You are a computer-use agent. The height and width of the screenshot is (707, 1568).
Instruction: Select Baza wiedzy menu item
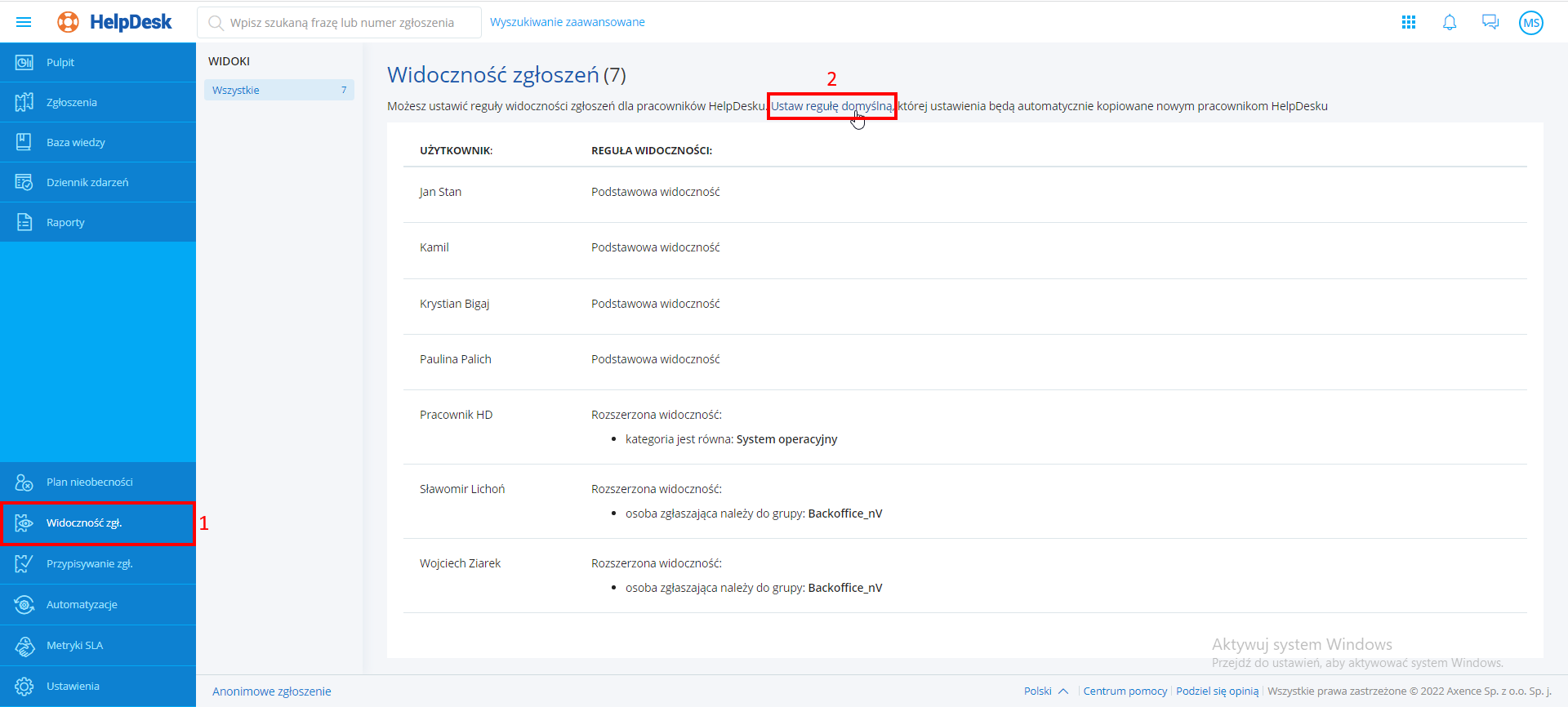[75, 143]
